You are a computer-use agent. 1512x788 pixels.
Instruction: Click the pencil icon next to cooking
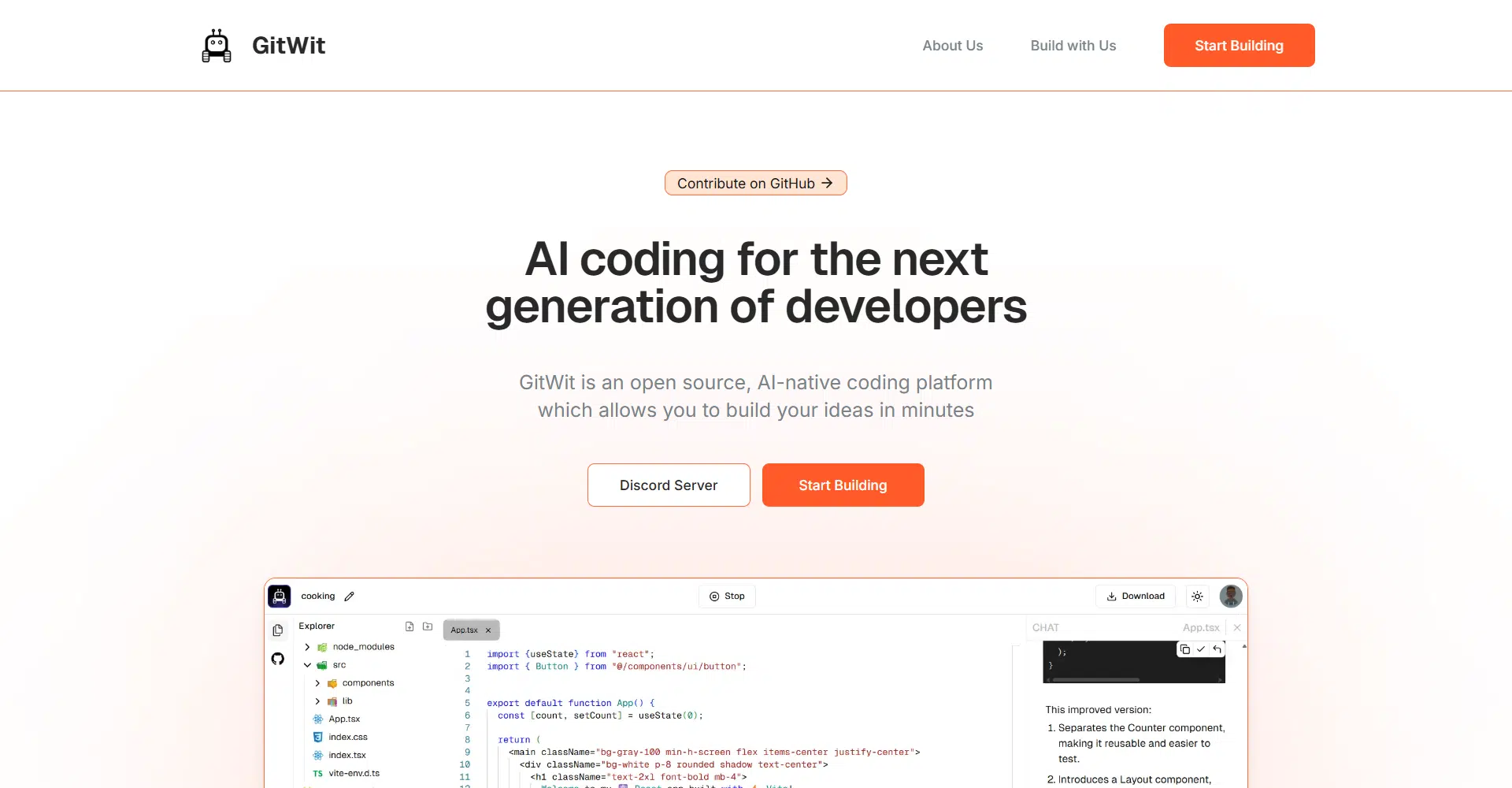point(350,597)
